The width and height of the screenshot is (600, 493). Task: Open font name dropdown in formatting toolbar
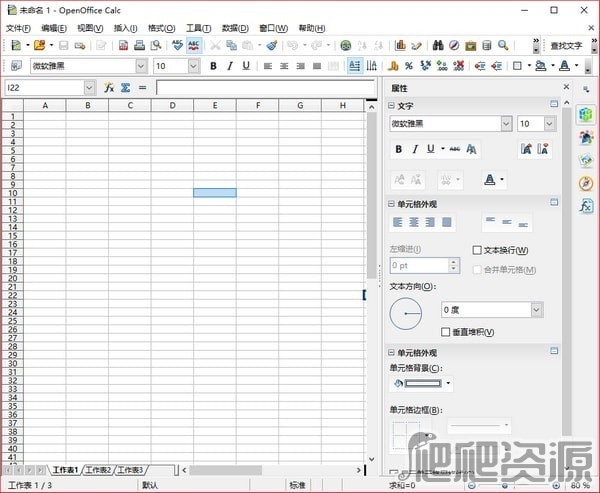[141, 66]
